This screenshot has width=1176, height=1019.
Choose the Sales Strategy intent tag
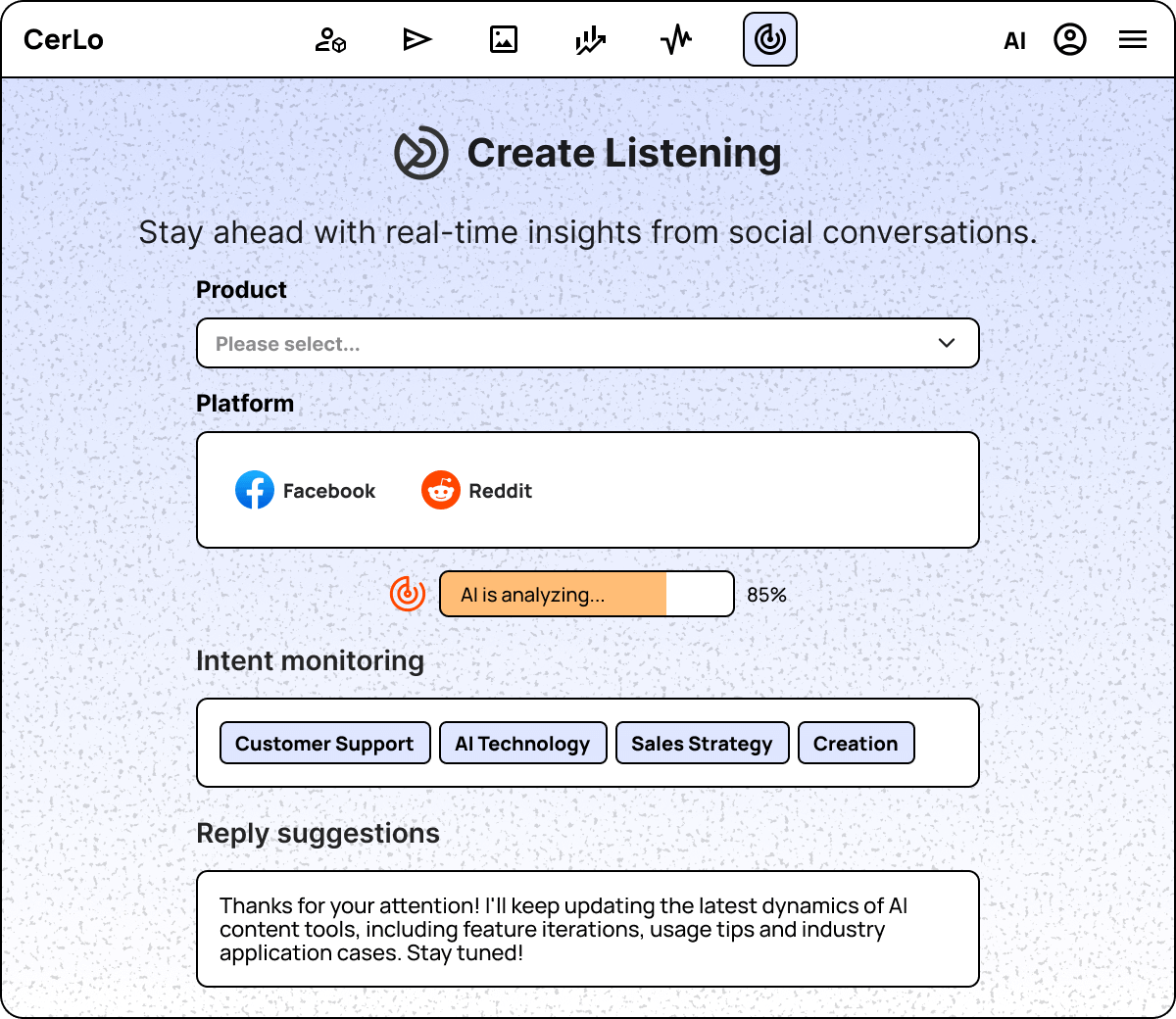pos(702,743)
